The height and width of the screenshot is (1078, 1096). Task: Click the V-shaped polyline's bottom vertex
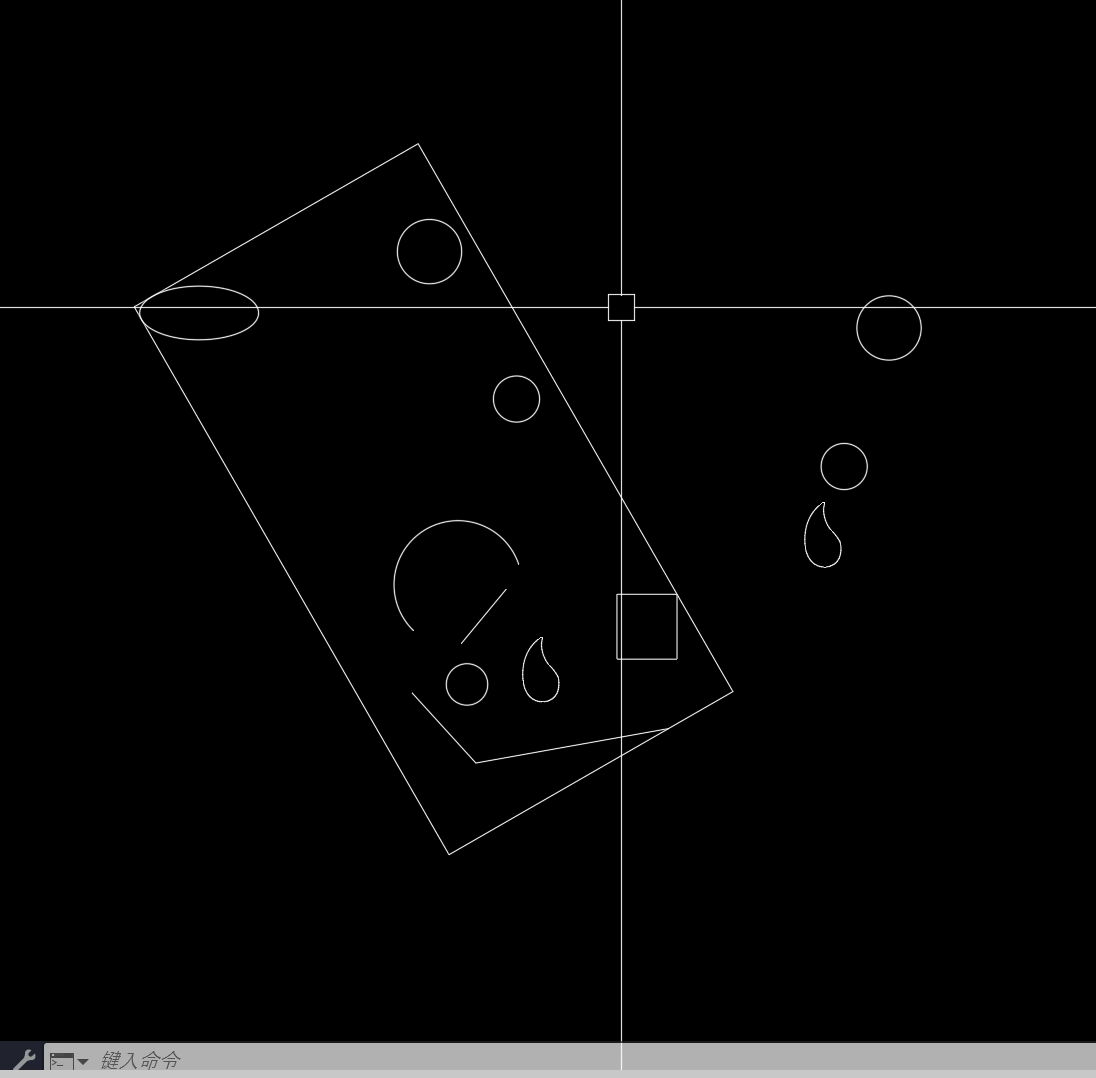click(x=476, y=763)
